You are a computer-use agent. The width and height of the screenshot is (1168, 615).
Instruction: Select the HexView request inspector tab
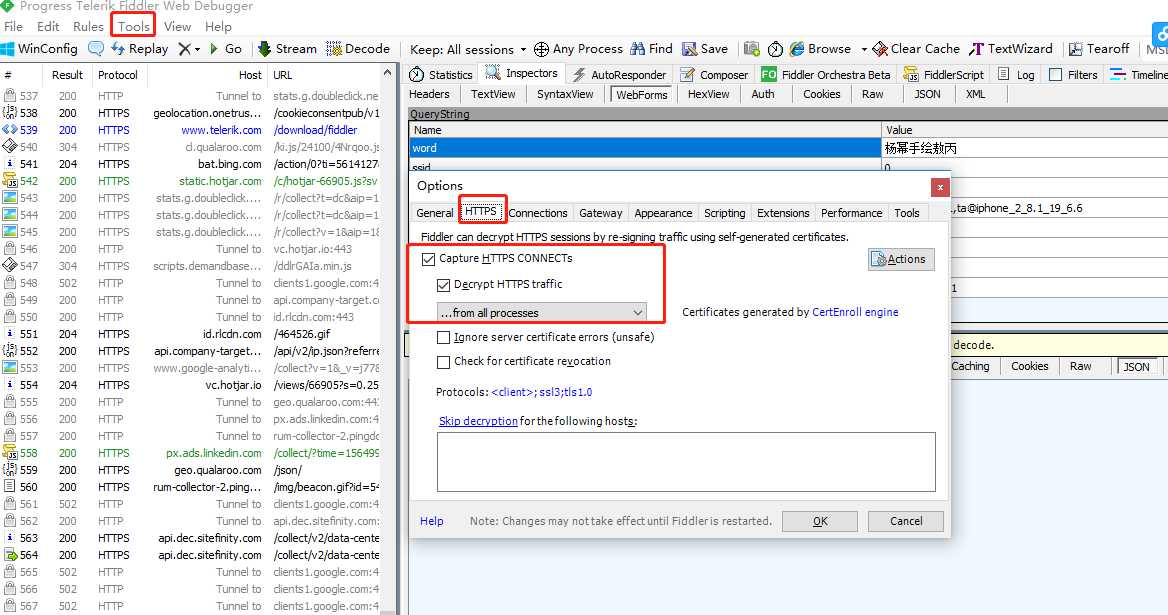pyautogui.click(x=708, y=95)
